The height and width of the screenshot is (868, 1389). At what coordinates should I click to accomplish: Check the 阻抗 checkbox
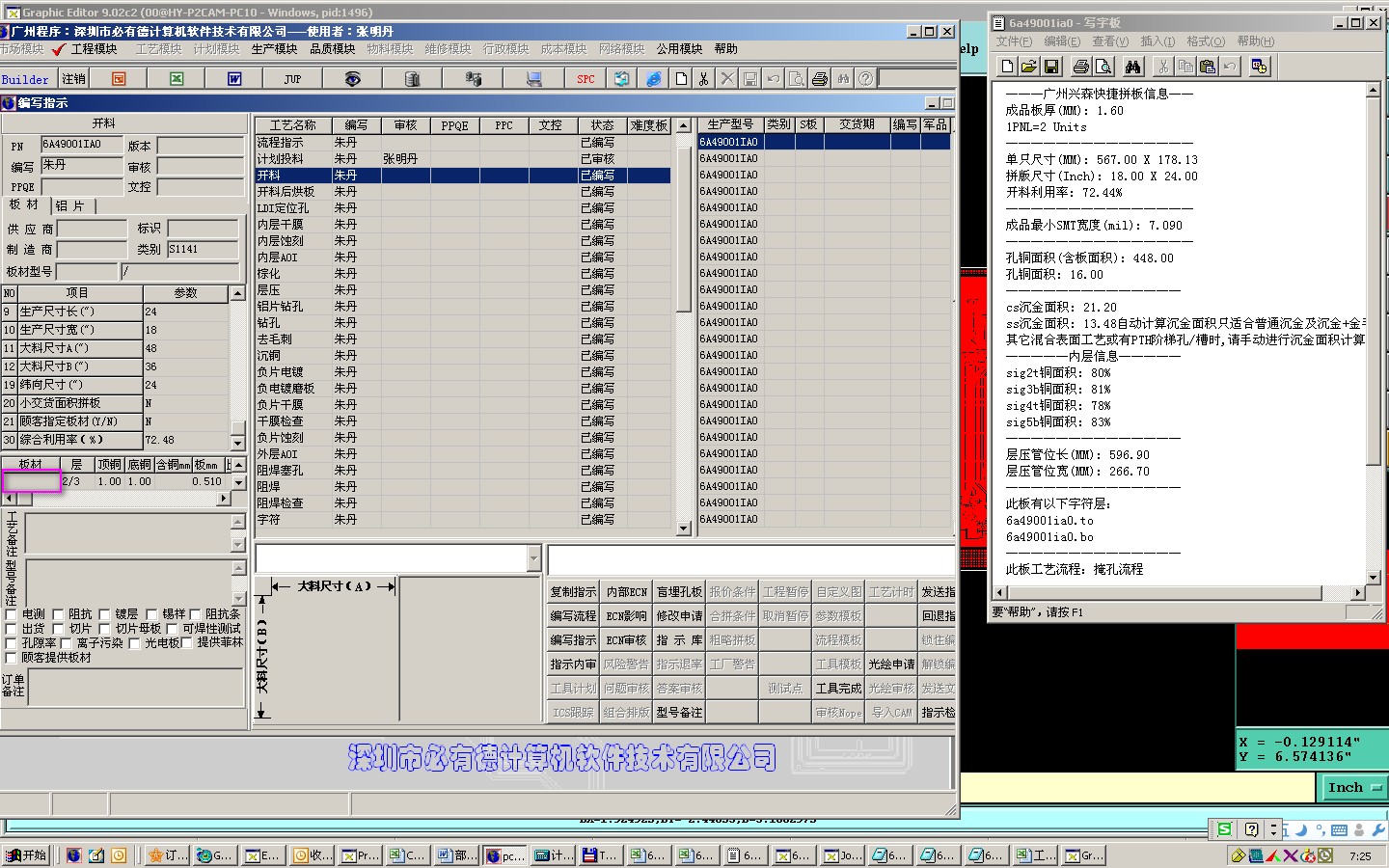[x=58, y=614]
